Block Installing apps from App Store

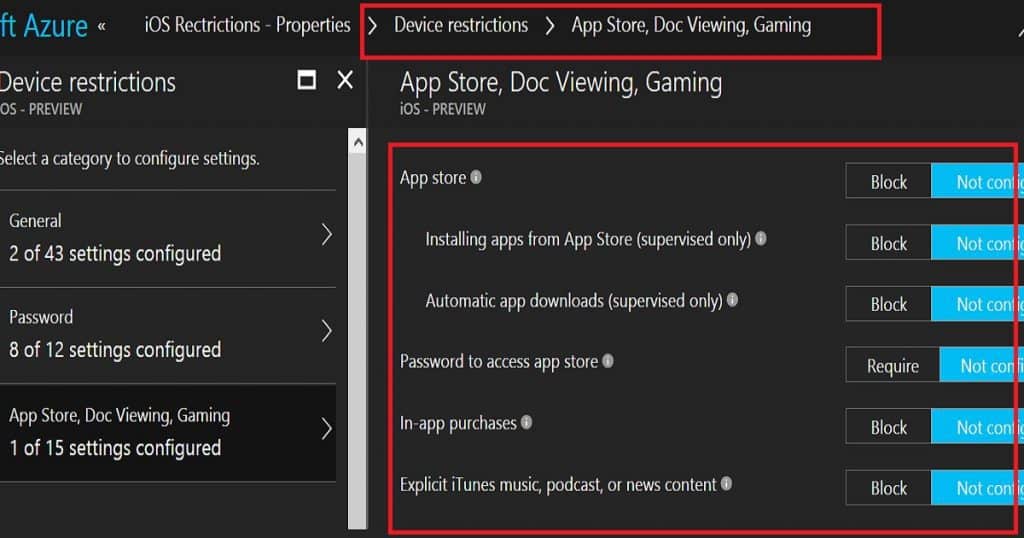point(888,243)
